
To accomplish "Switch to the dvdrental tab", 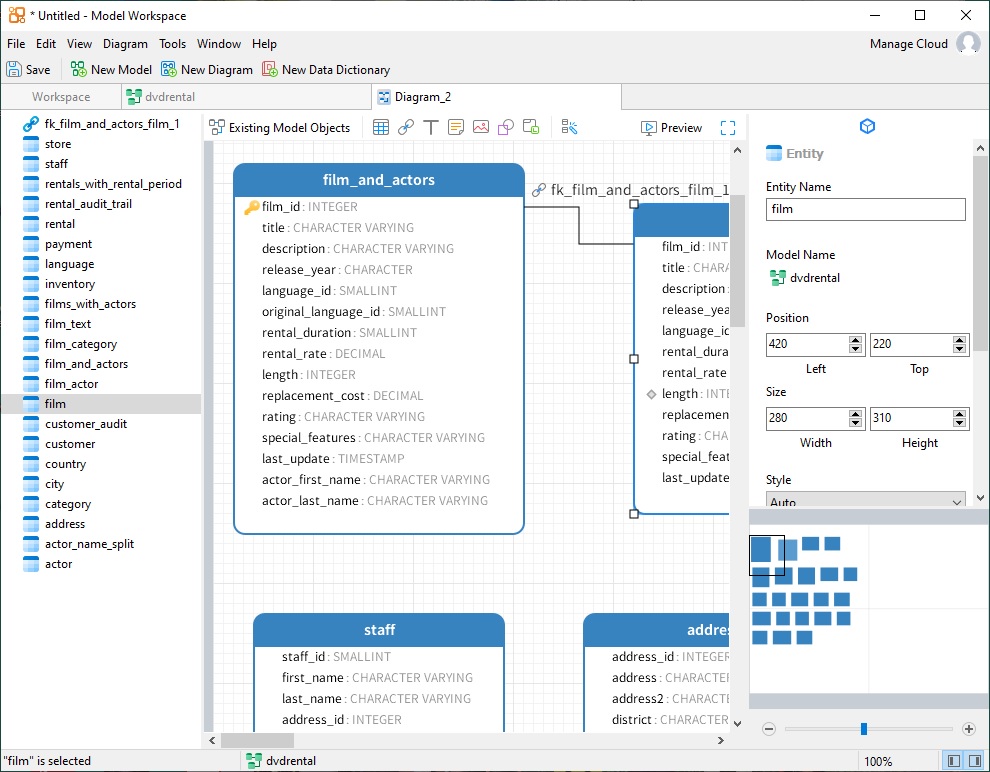I will 246,97.
